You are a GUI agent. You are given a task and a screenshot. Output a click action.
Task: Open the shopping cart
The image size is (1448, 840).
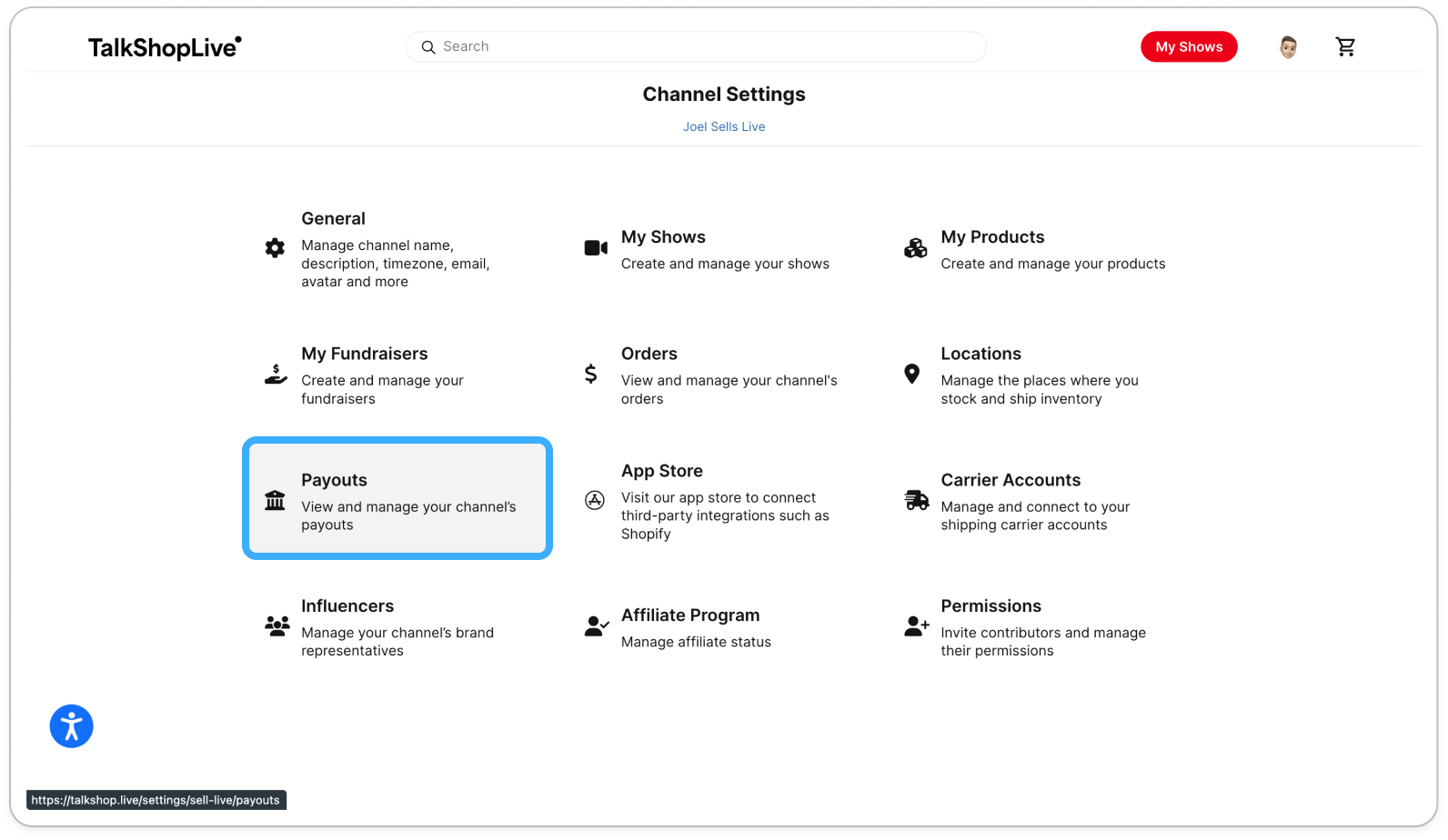pos(1345,46)
